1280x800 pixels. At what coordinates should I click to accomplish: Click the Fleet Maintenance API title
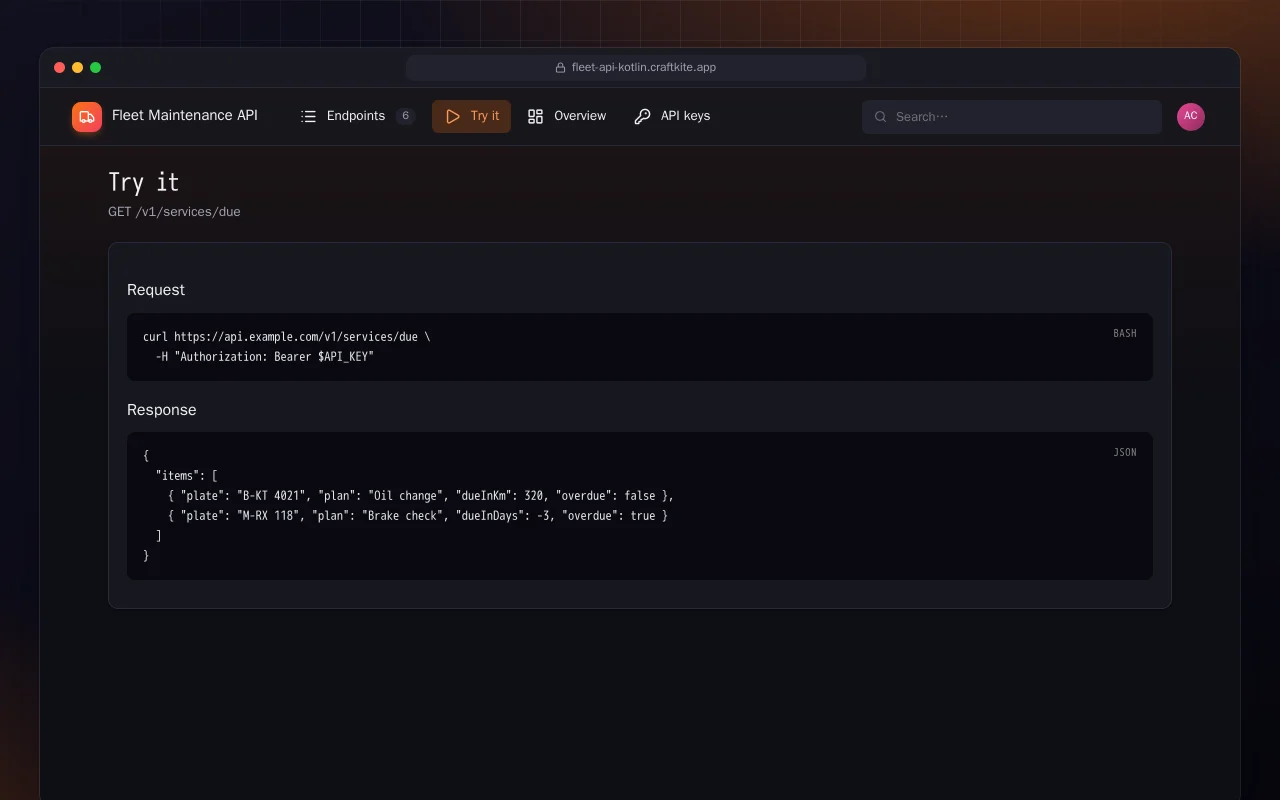pos(185,115)
